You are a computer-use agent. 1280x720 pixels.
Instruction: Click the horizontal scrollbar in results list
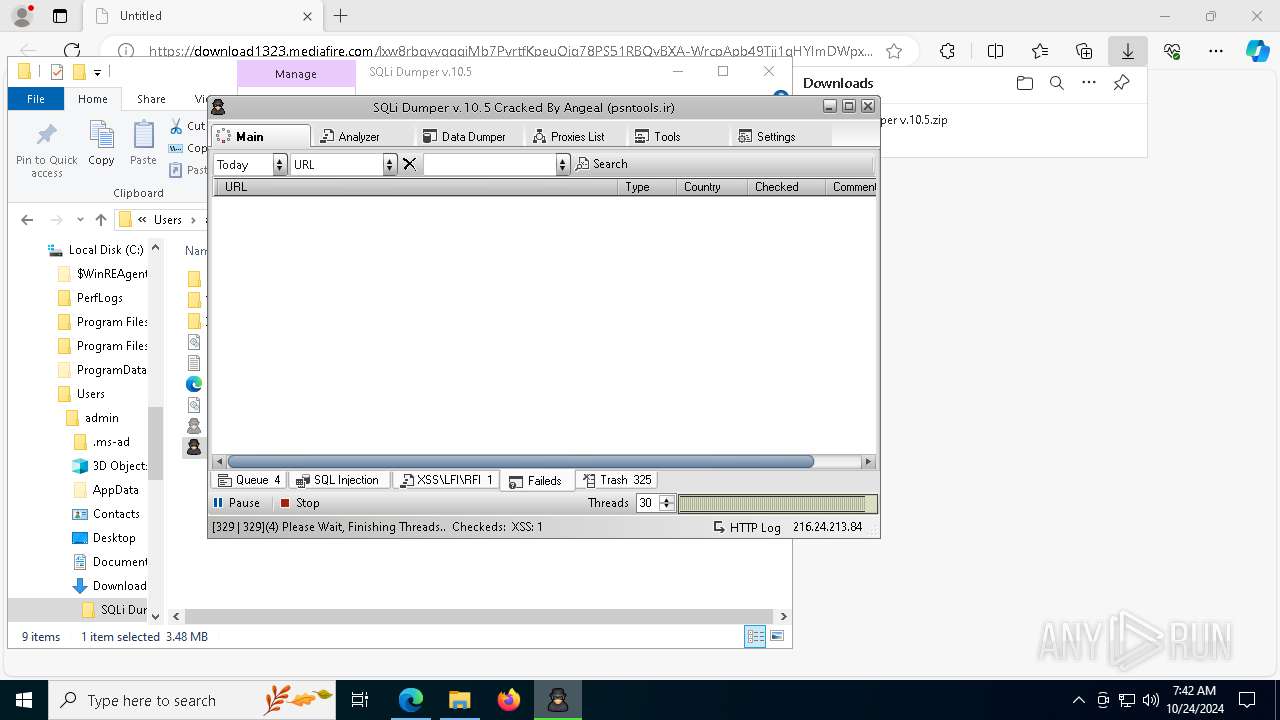[x=521, y=462]
